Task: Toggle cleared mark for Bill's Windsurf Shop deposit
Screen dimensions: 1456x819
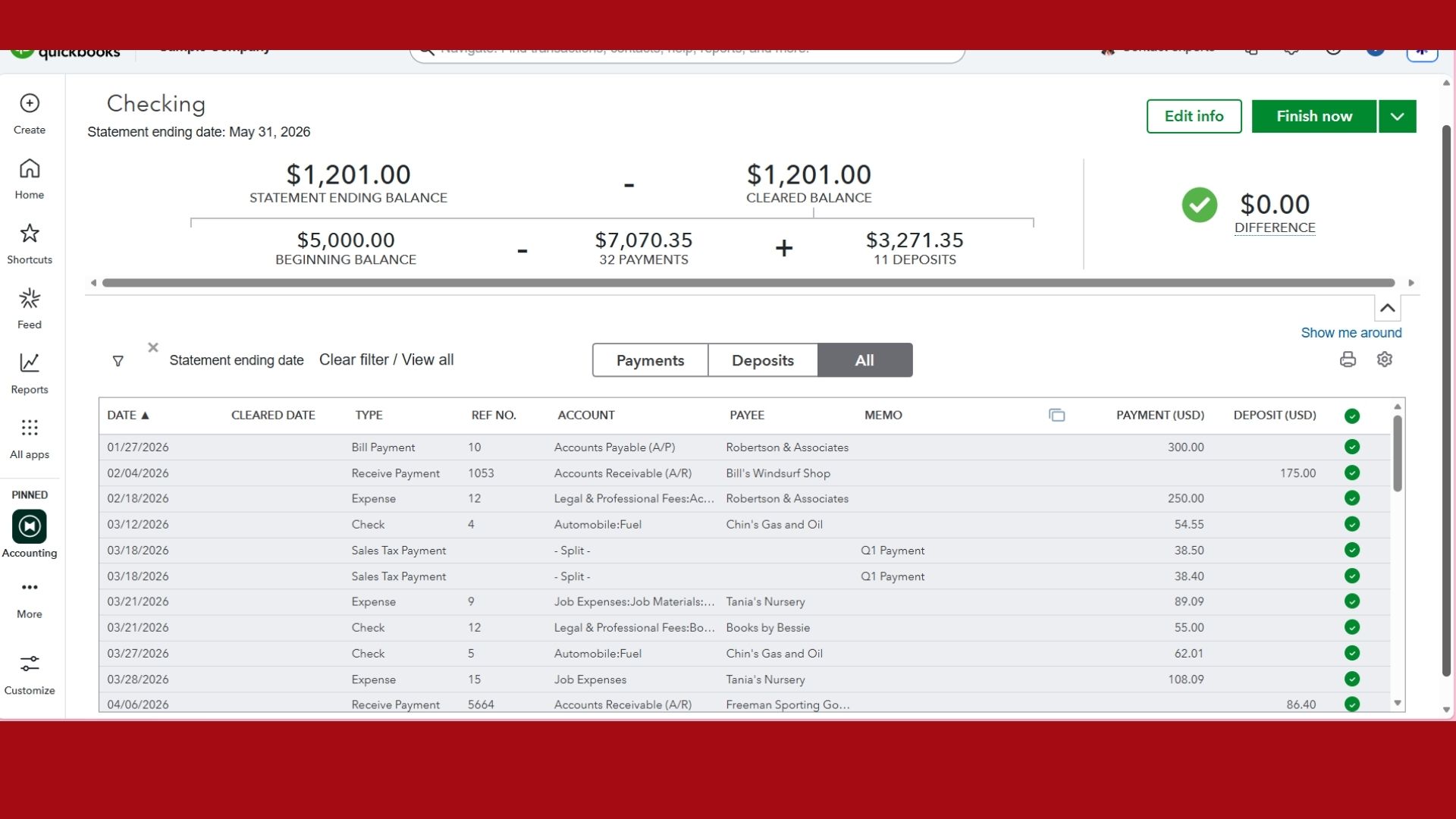Action: pyautogui.click(x=1352, y=472)
